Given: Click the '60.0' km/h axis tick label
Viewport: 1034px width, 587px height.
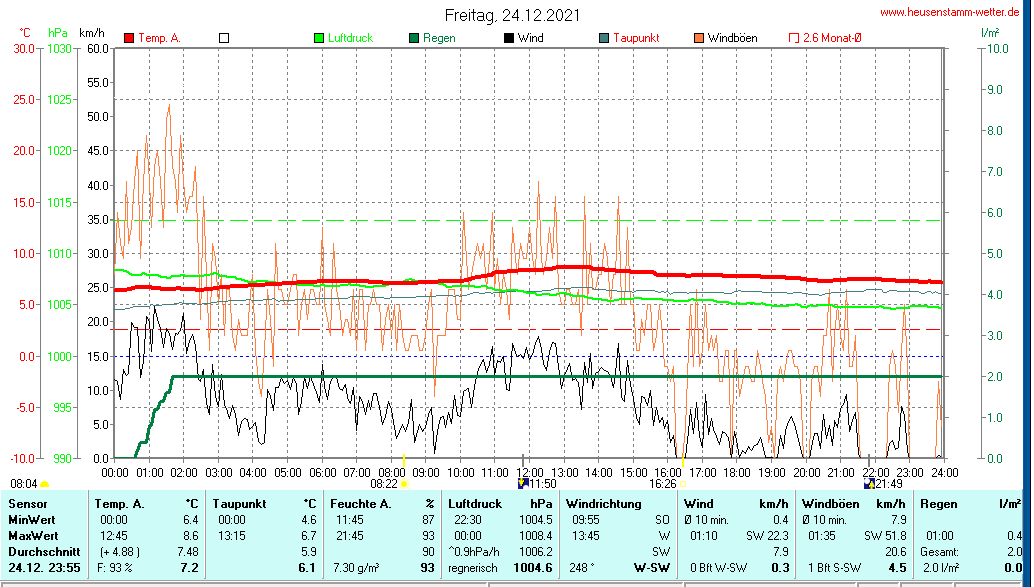Looking at the screenshot, I should pos(98,48).
